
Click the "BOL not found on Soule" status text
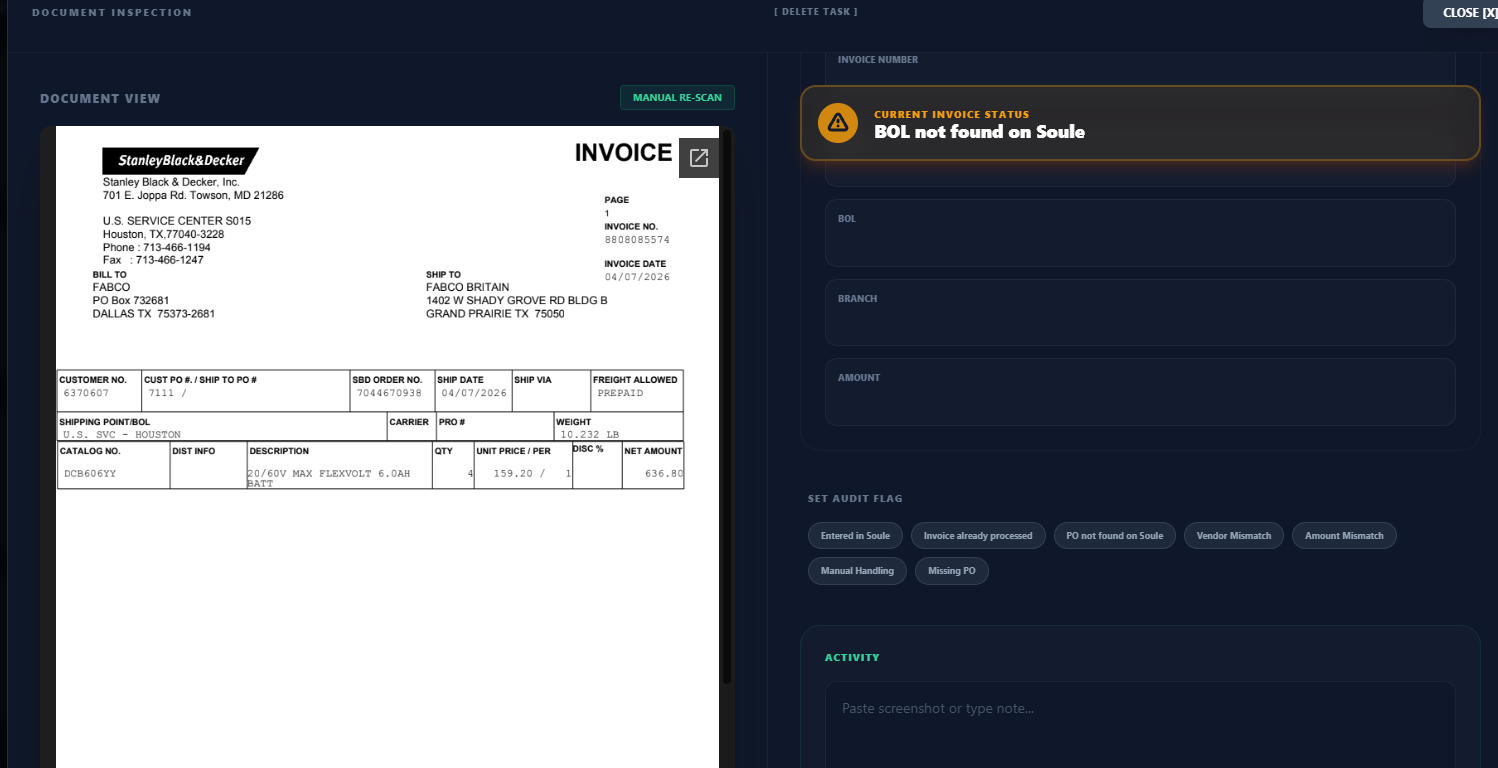(x=979, y=132)
